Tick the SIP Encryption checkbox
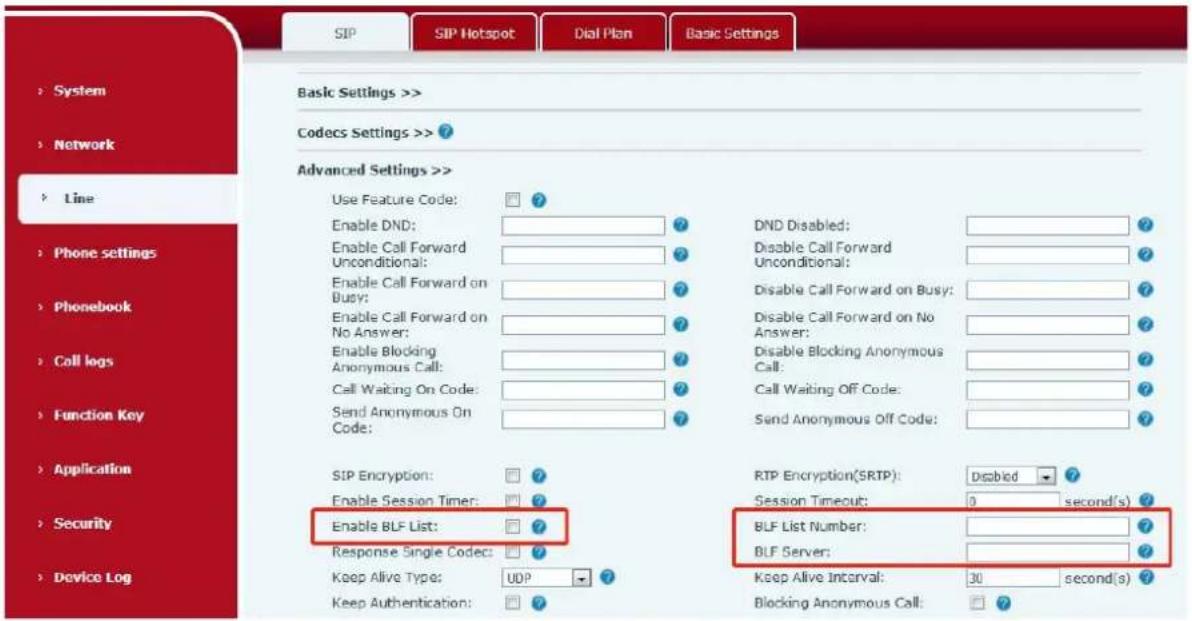Image resolution: width=1192 pixels, height=621 pixels. click(x=513, y=476)
